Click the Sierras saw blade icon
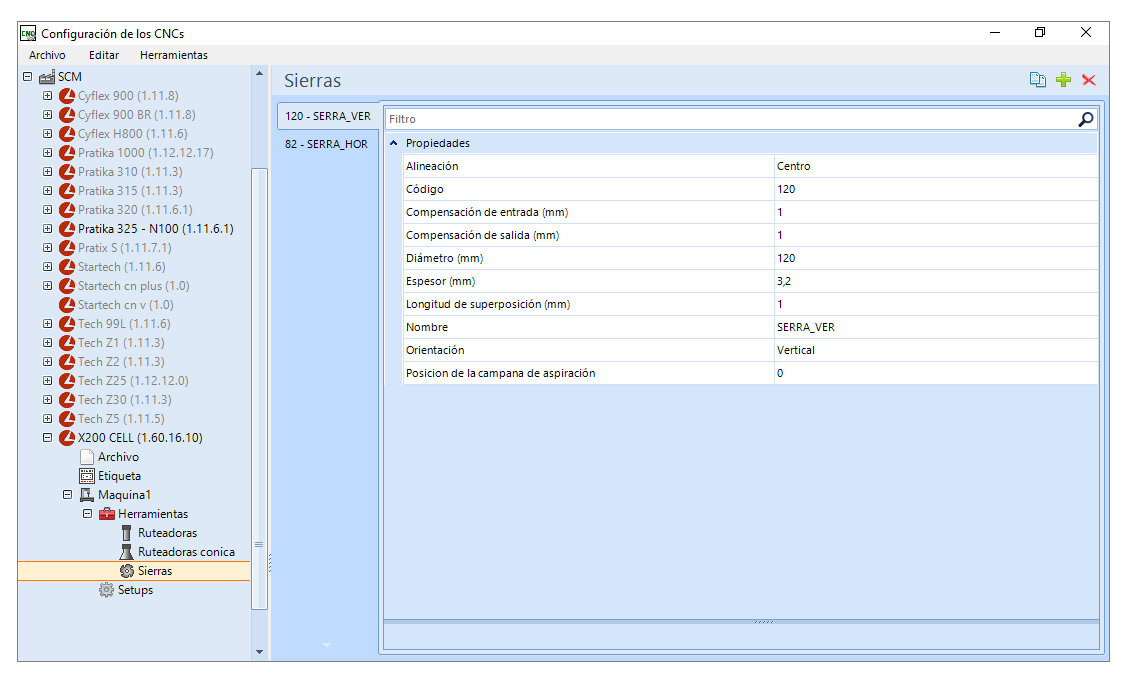 (127, 571)
